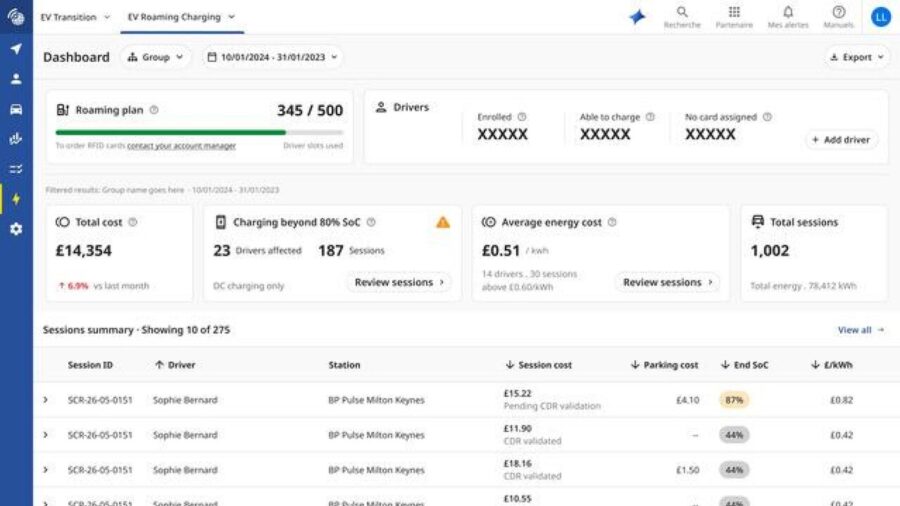Open Mes alertes bell icon
Viewport: 900px width, 506px height.
tap(788, 17)
